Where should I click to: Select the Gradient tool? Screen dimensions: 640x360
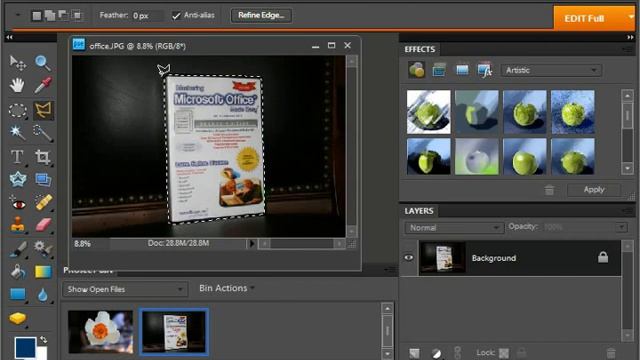pyautogui.click(x=42, y=271)
